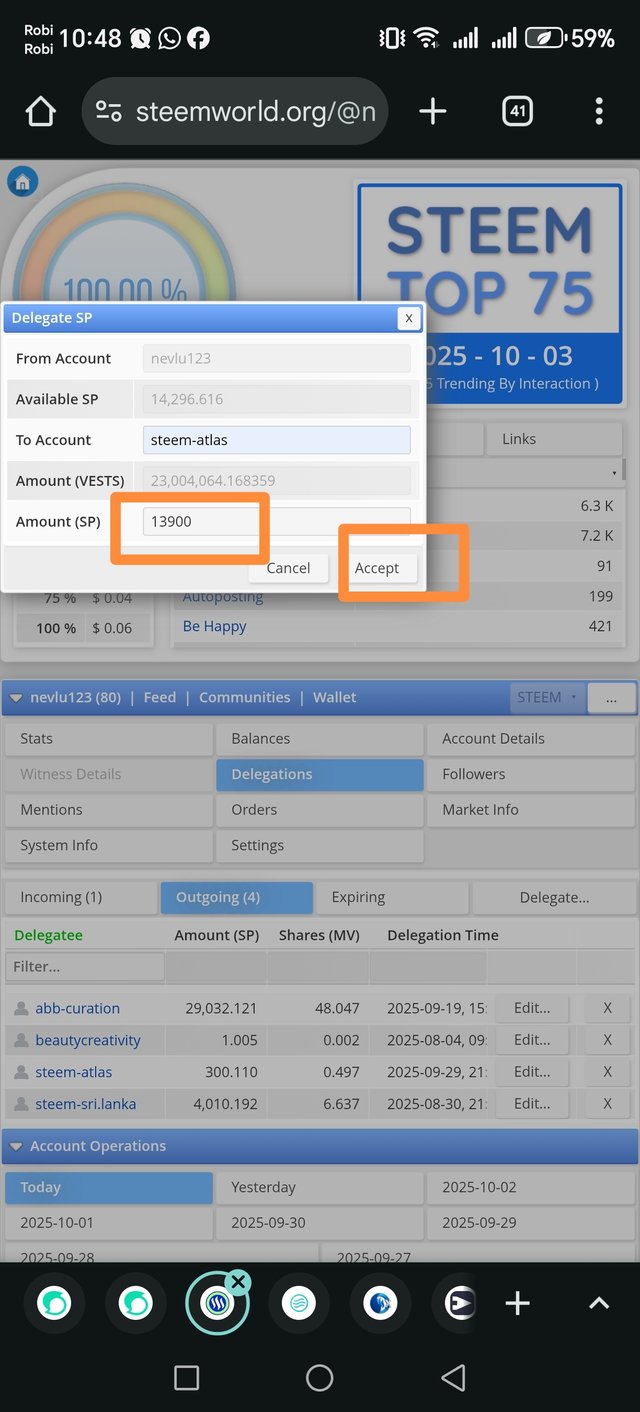
Task: Open the Account Details tab
Action: pos(531,739)
